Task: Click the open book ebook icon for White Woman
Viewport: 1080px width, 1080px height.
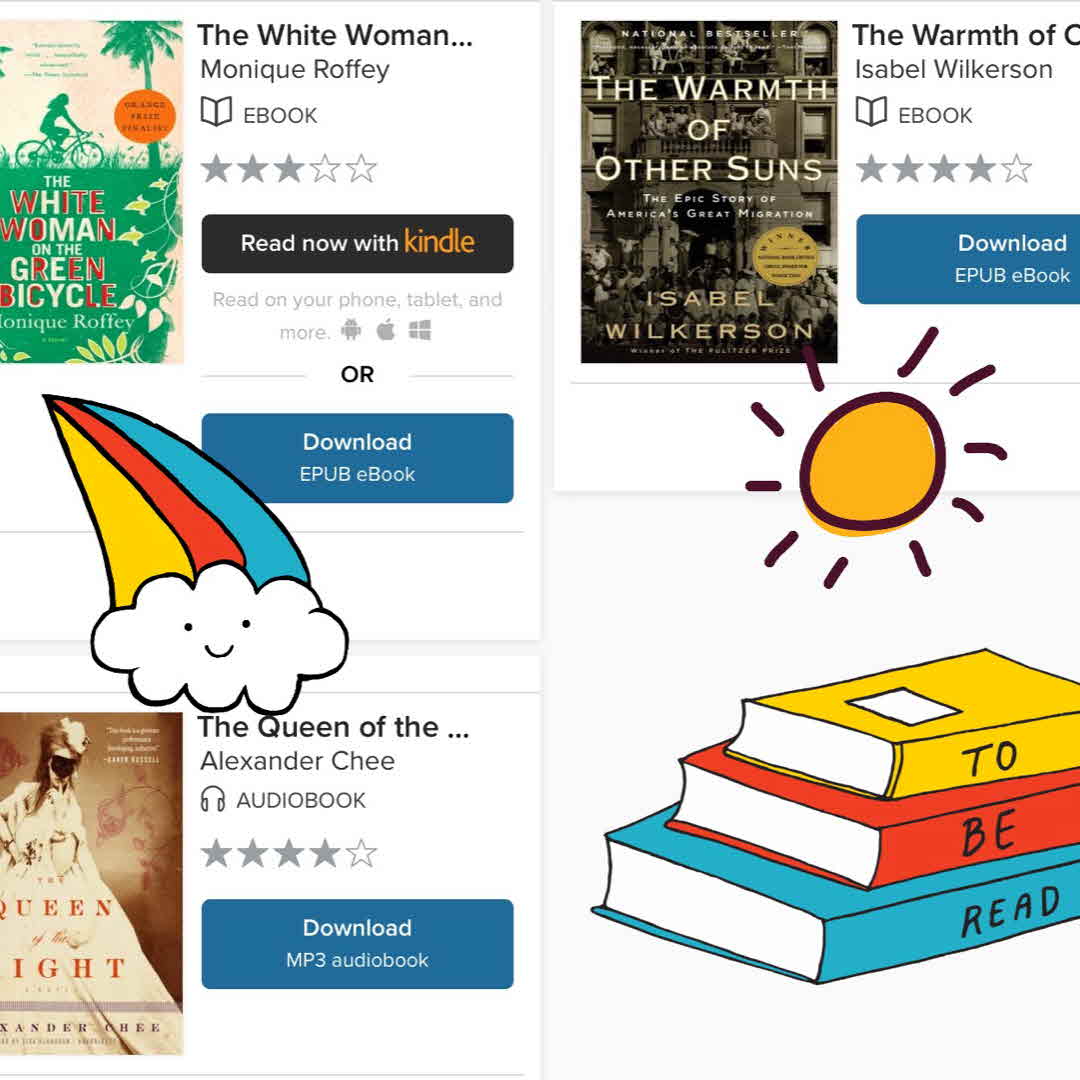Action: pyautogui.click(x=216, y=112)
